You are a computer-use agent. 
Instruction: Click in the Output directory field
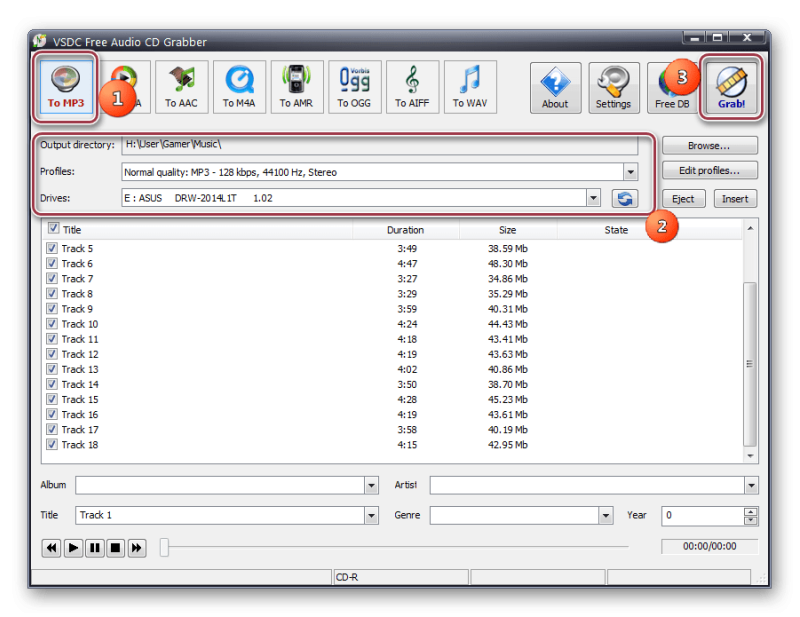(380, 145)
